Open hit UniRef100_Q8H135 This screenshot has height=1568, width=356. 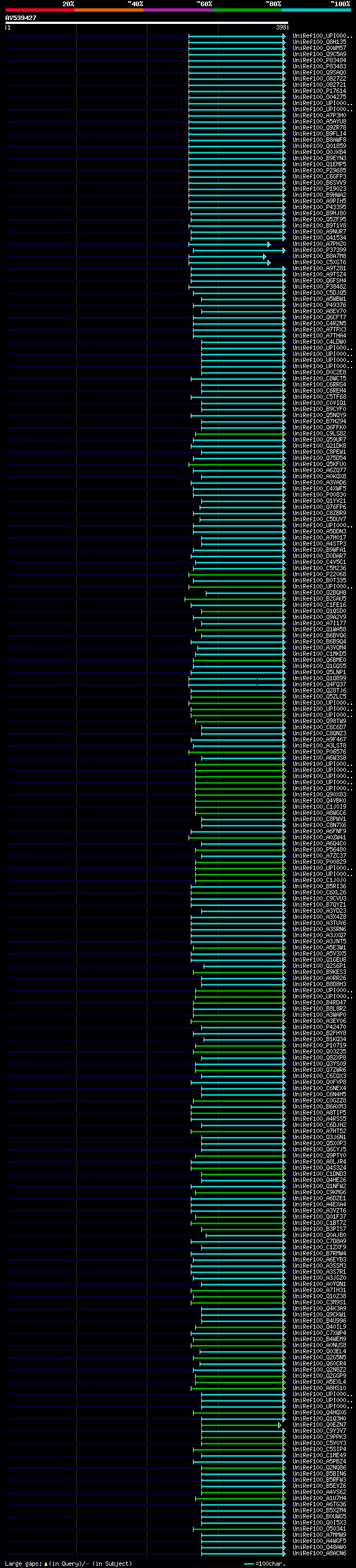click(x=319, y=42)
